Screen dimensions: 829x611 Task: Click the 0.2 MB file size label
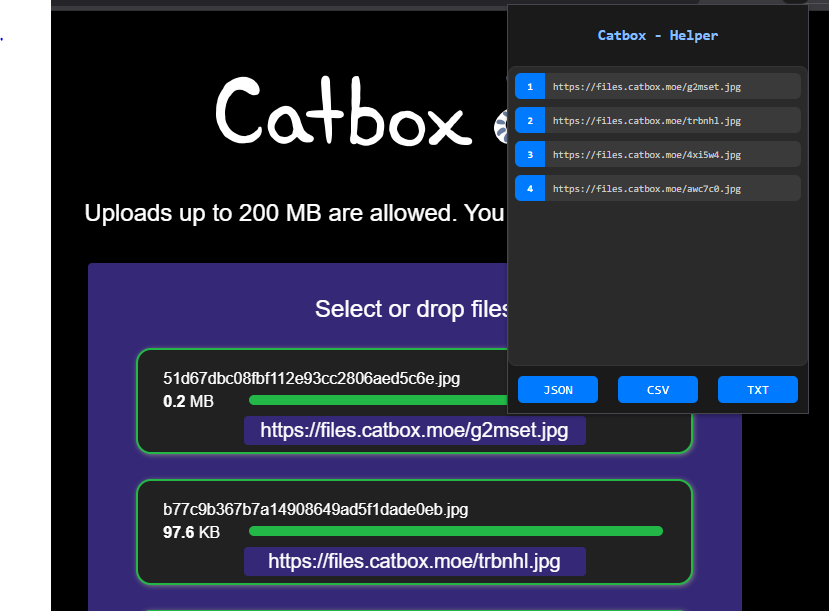coord(188,401)
